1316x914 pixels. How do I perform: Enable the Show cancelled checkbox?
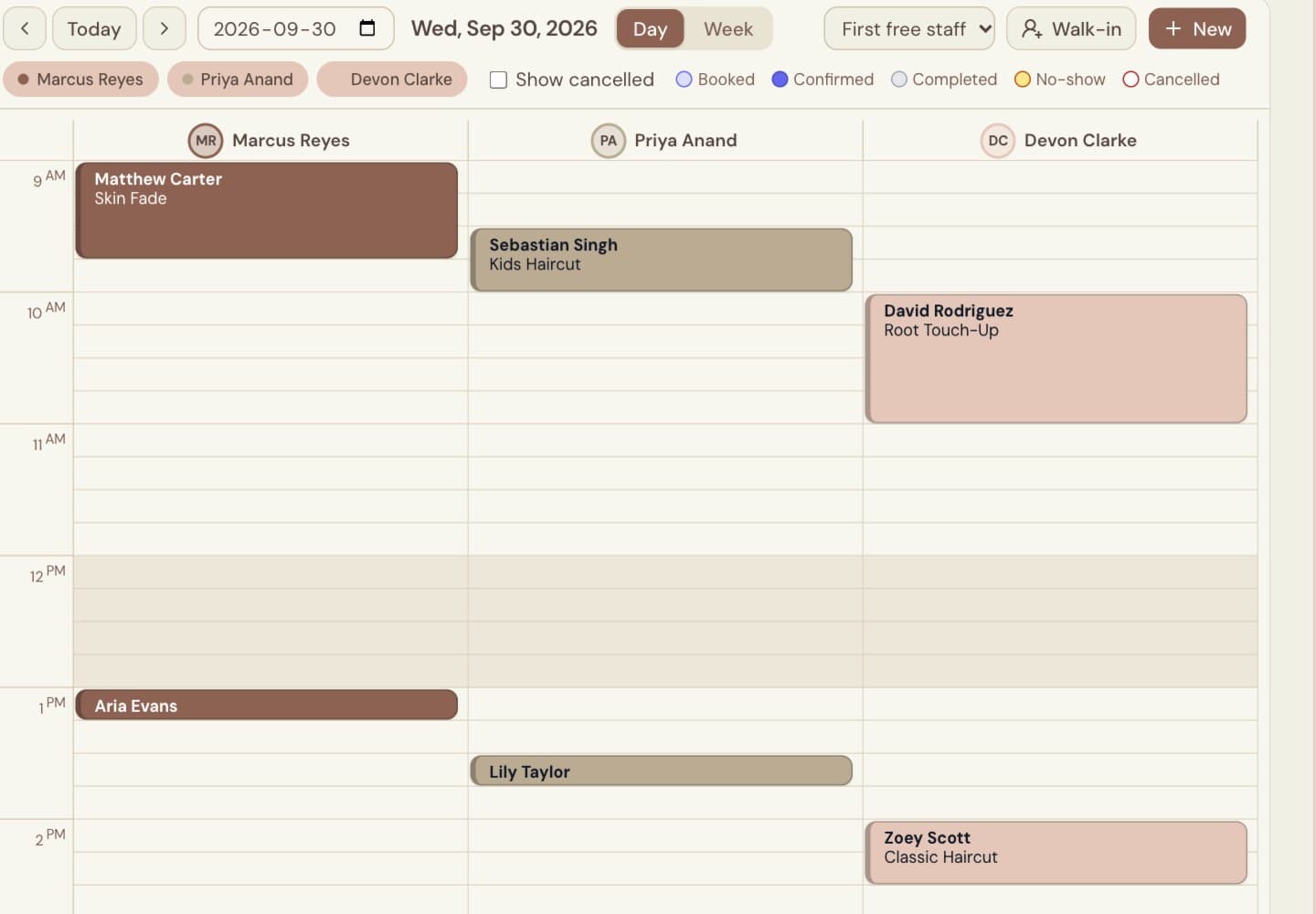pyautogui.click(x=498, y=80)
